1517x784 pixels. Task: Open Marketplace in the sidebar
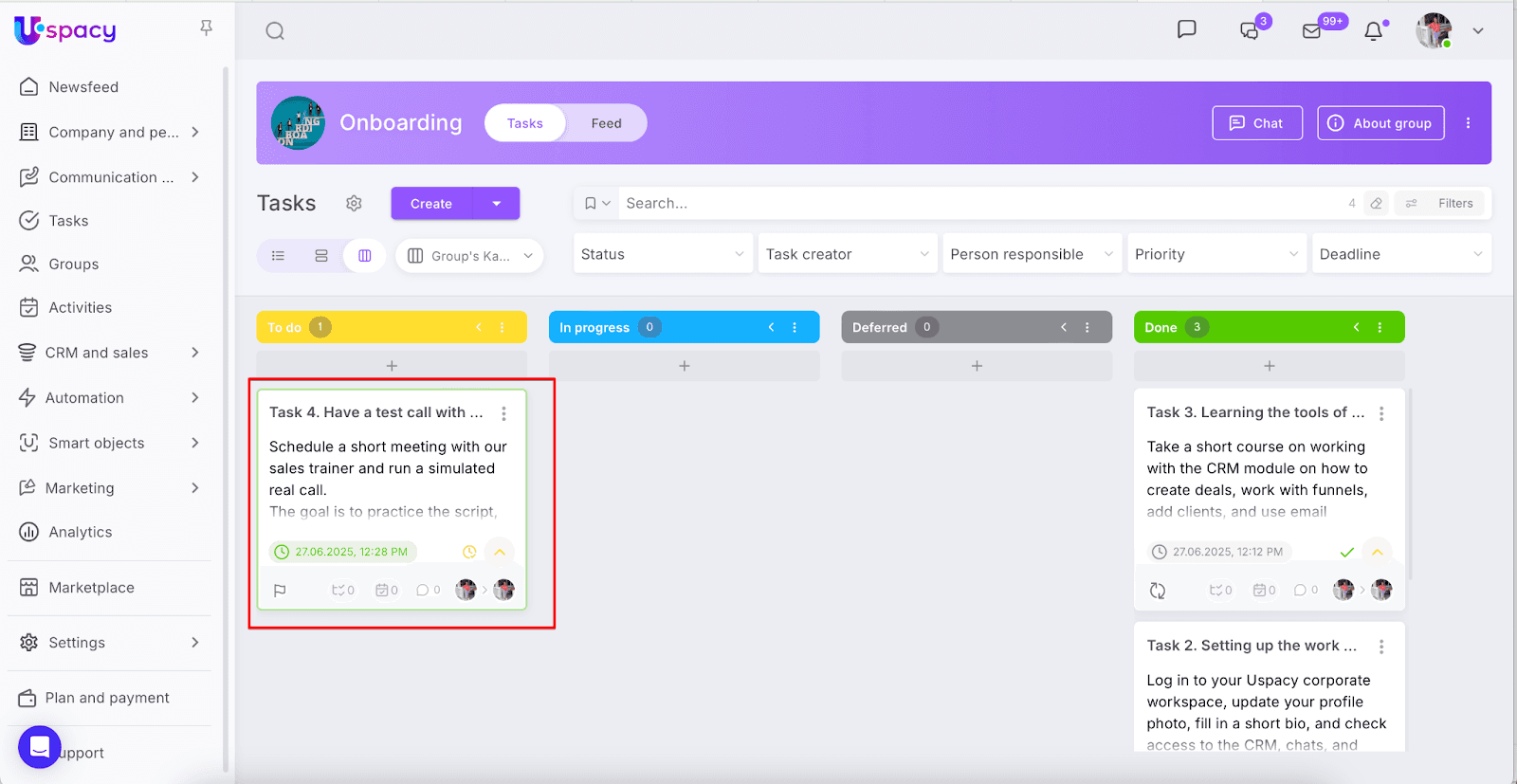(x=92, y=588)
